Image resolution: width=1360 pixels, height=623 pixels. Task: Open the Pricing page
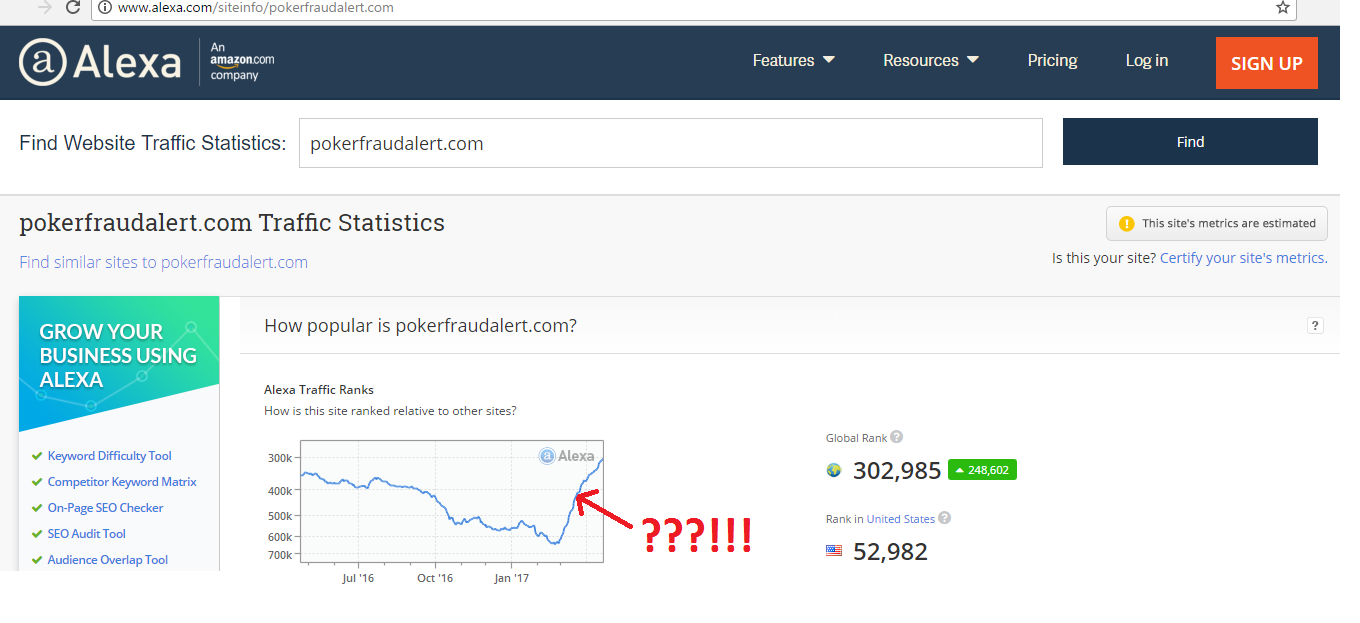coord(1052,61)
